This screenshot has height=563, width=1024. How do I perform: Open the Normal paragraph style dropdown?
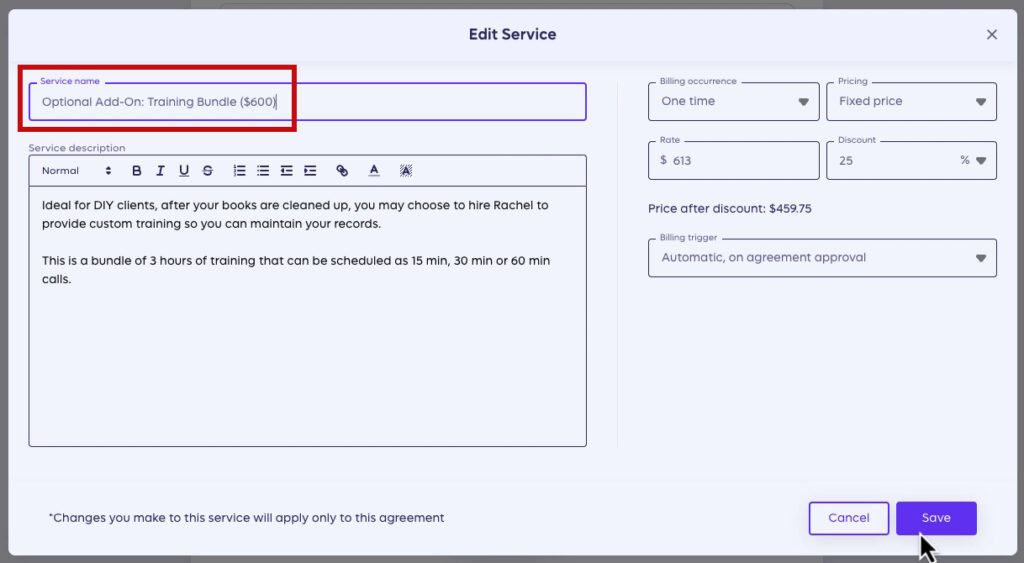coord(76,170)
